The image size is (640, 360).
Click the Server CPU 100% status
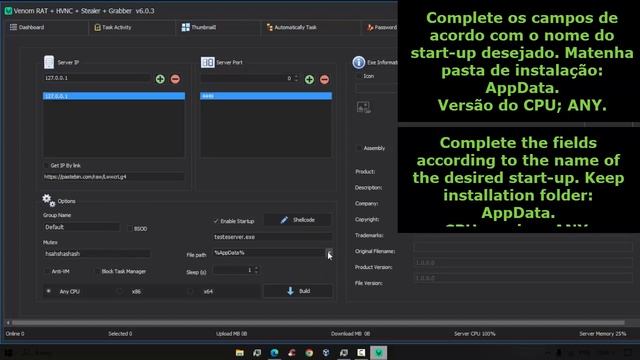[475, 333]
